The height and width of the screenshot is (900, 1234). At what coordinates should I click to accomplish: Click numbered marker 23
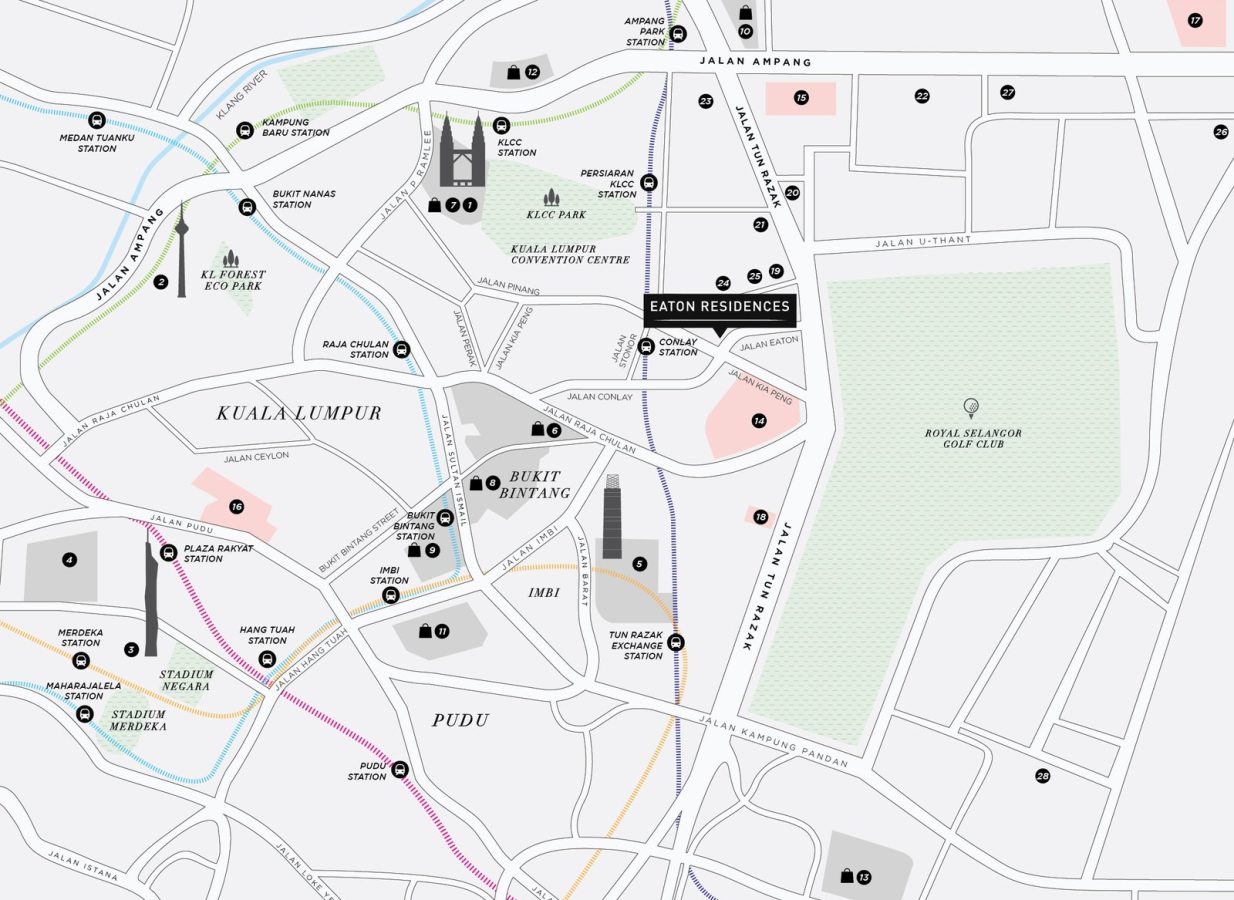click(x=706, y=101)
